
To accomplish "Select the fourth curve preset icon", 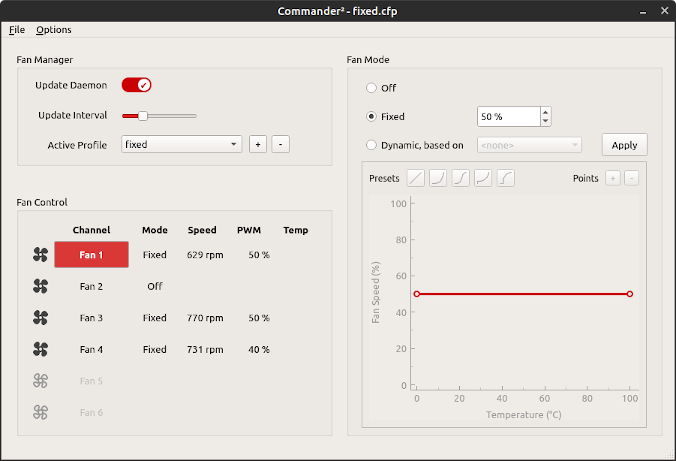I will point(483,178).
